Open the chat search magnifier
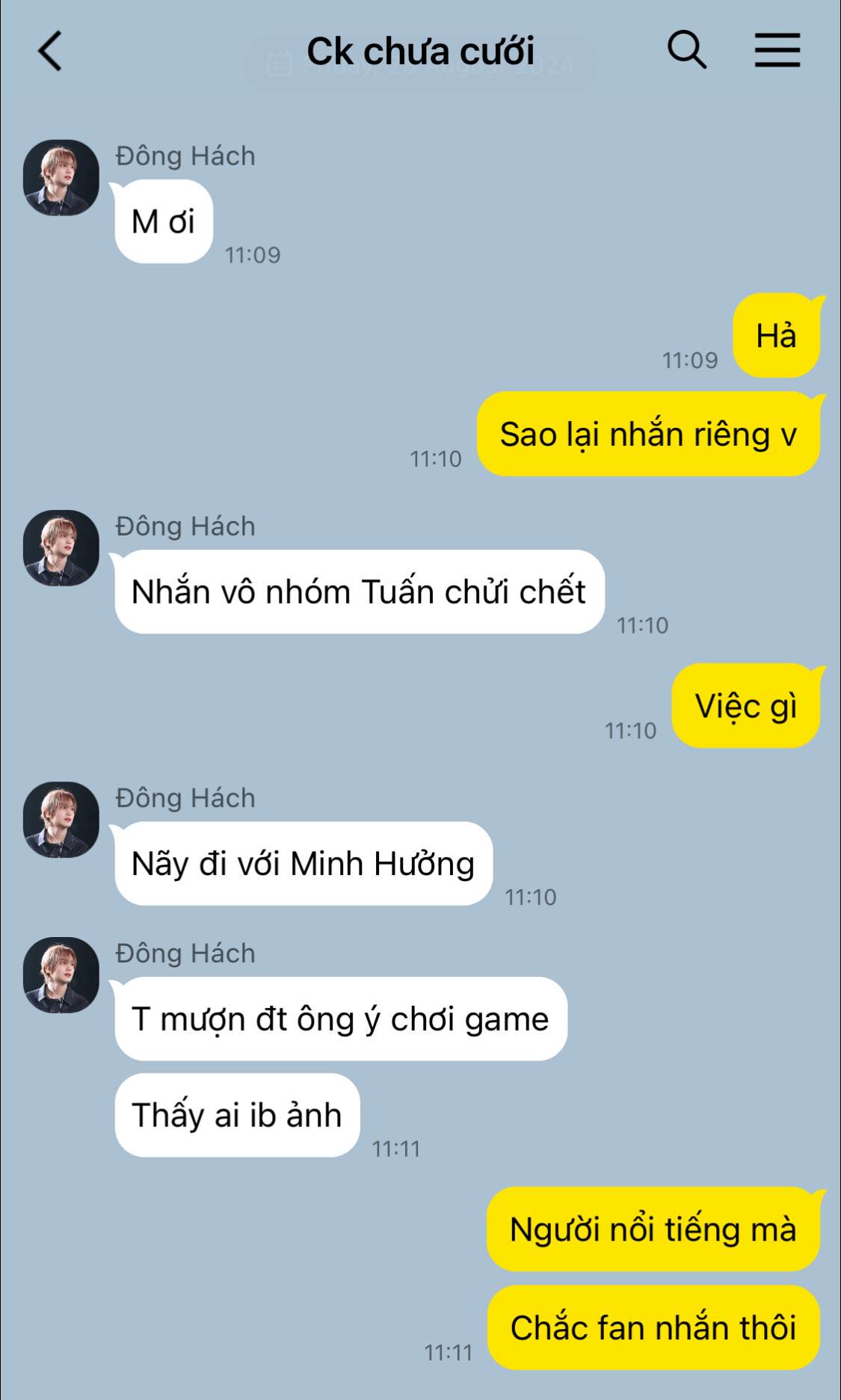This screenshot has width=841, height=1400. 686,50
